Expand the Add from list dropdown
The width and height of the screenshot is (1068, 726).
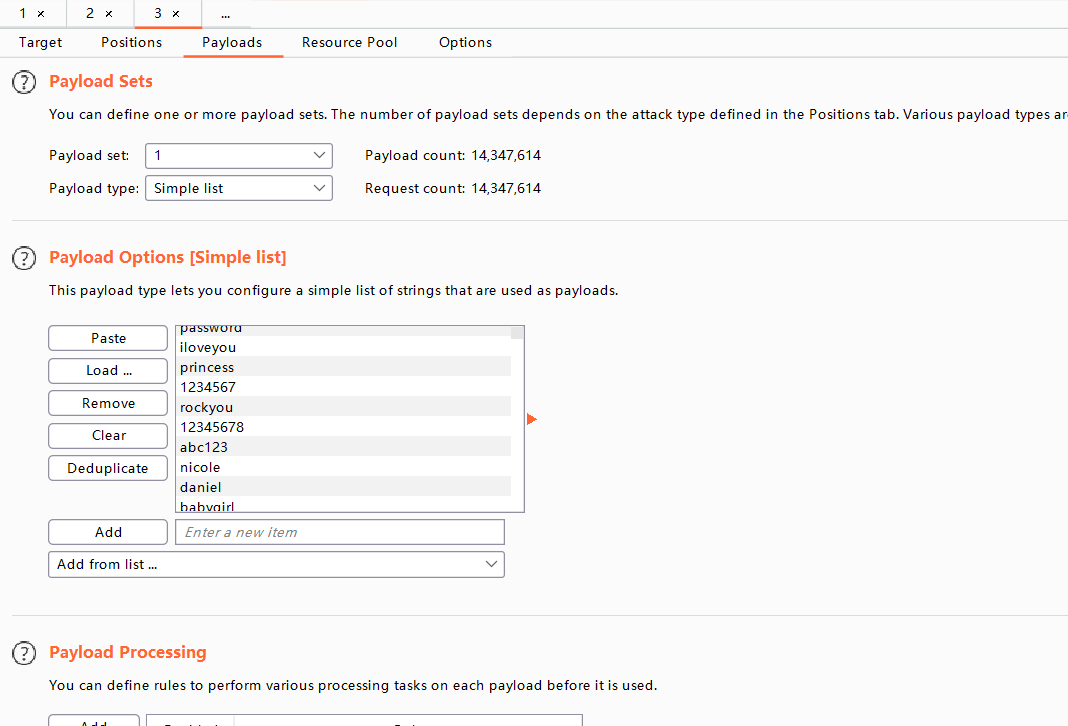276,564
